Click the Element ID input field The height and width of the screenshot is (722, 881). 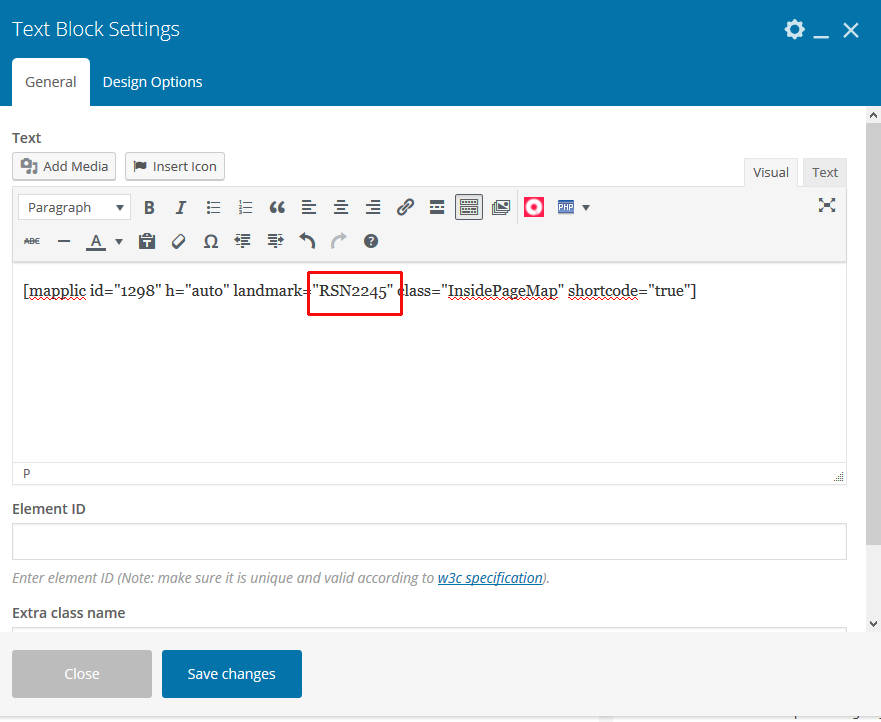(429, 542)
